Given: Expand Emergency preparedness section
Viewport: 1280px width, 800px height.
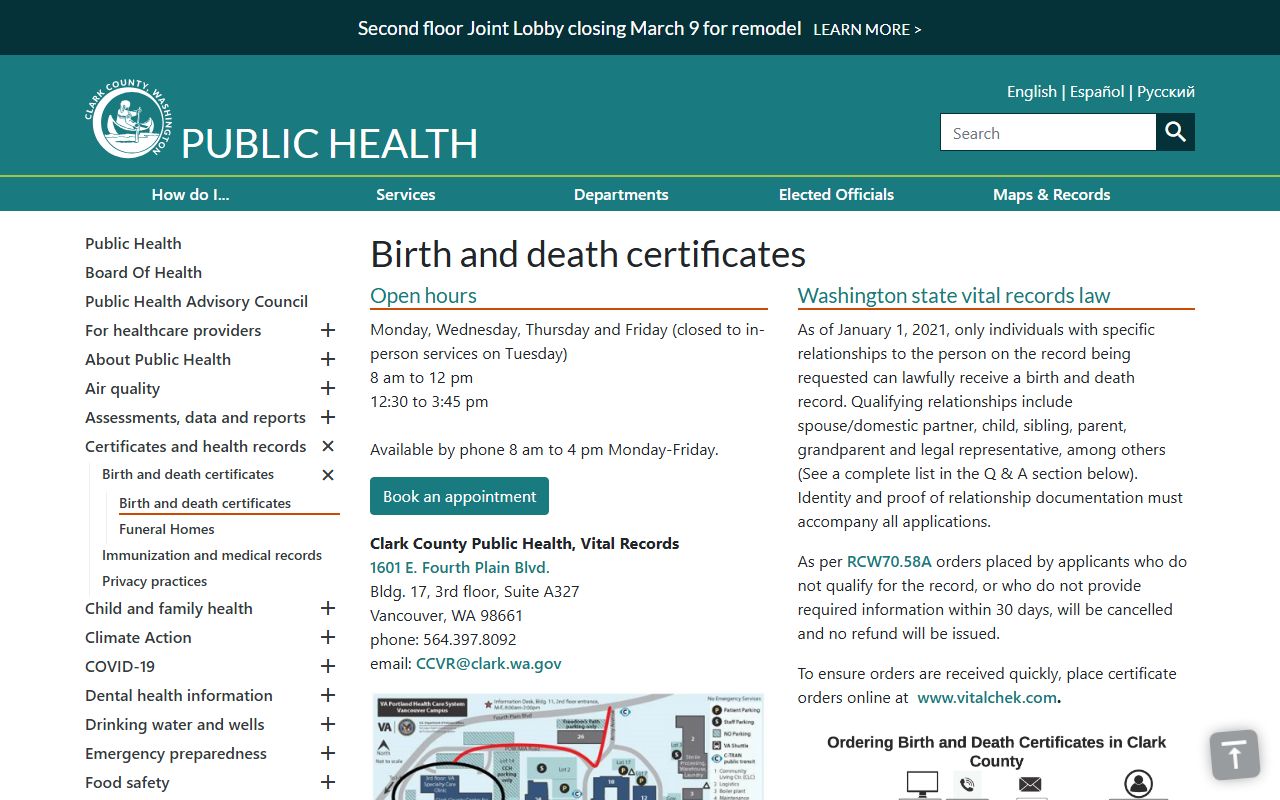Looking at the screenshot, I should (327, 753).
